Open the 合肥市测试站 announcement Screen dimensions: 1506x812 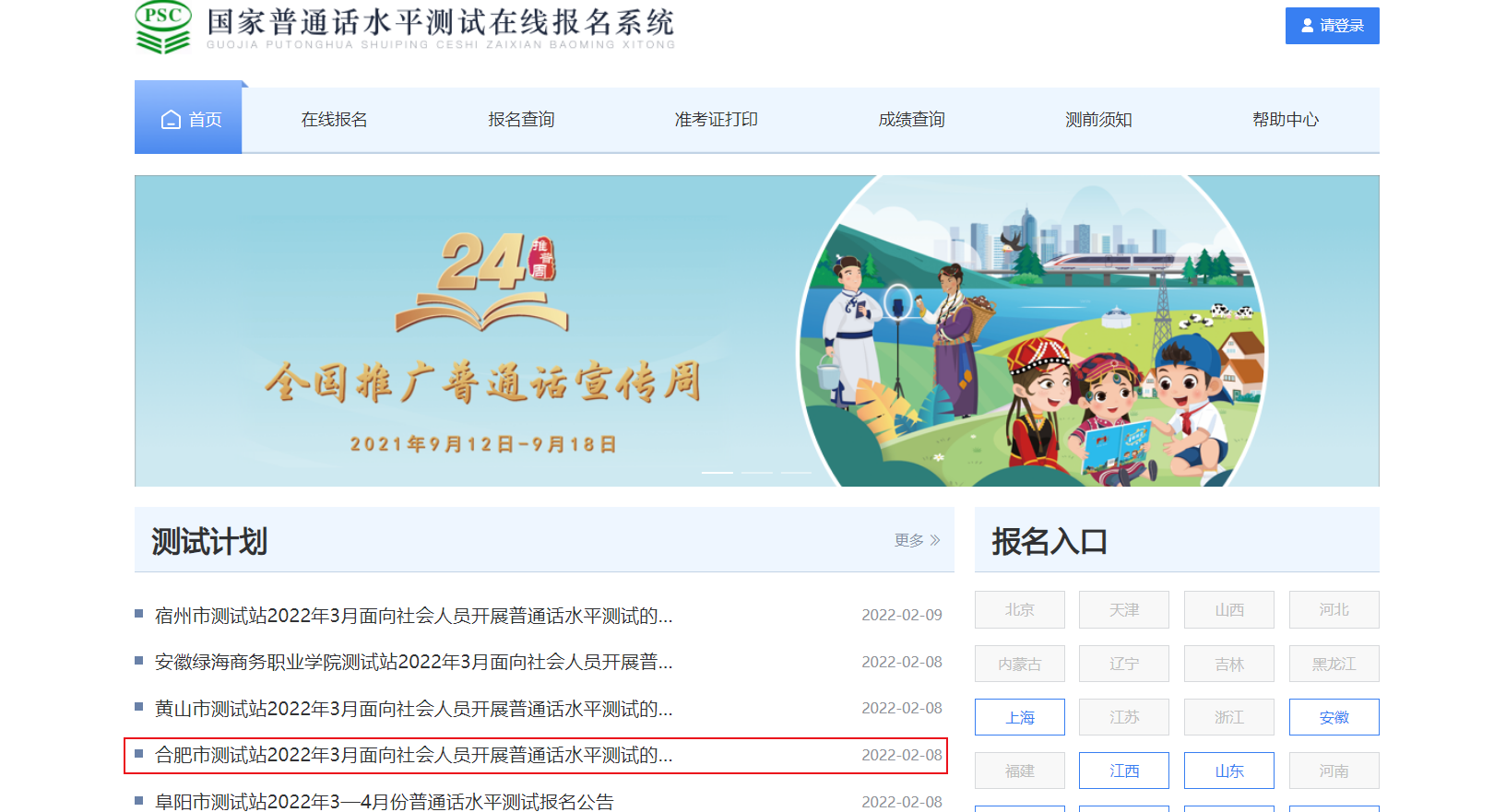pos(414,755)
